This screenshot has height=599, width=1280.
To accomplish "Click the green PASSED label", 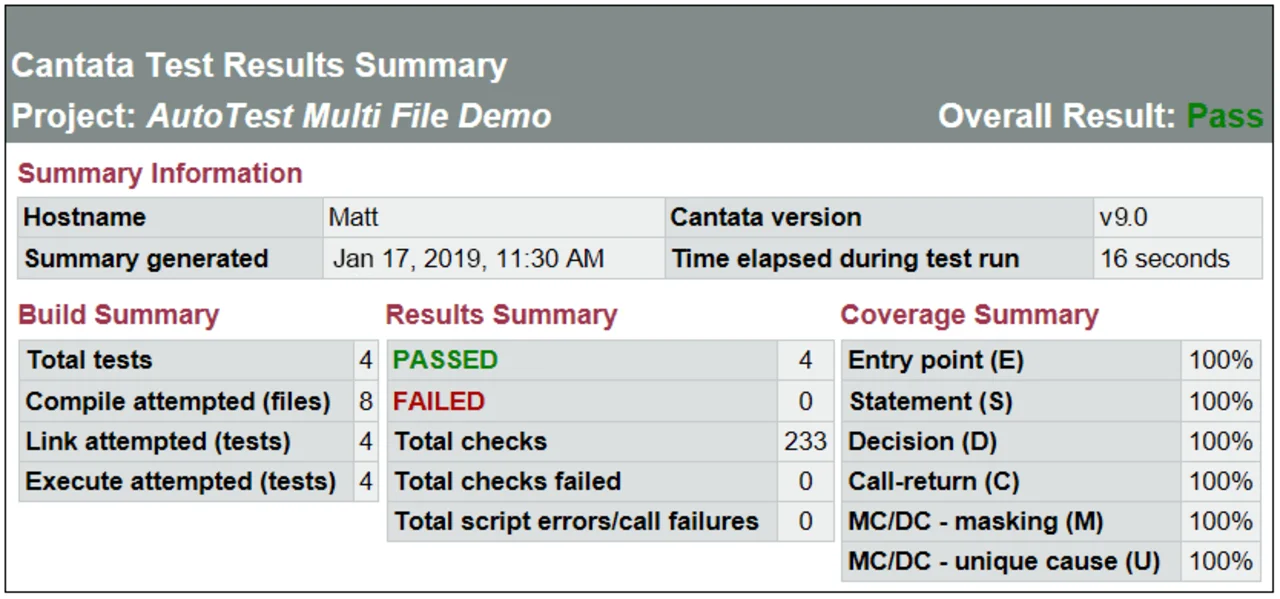I will (445, 360).
